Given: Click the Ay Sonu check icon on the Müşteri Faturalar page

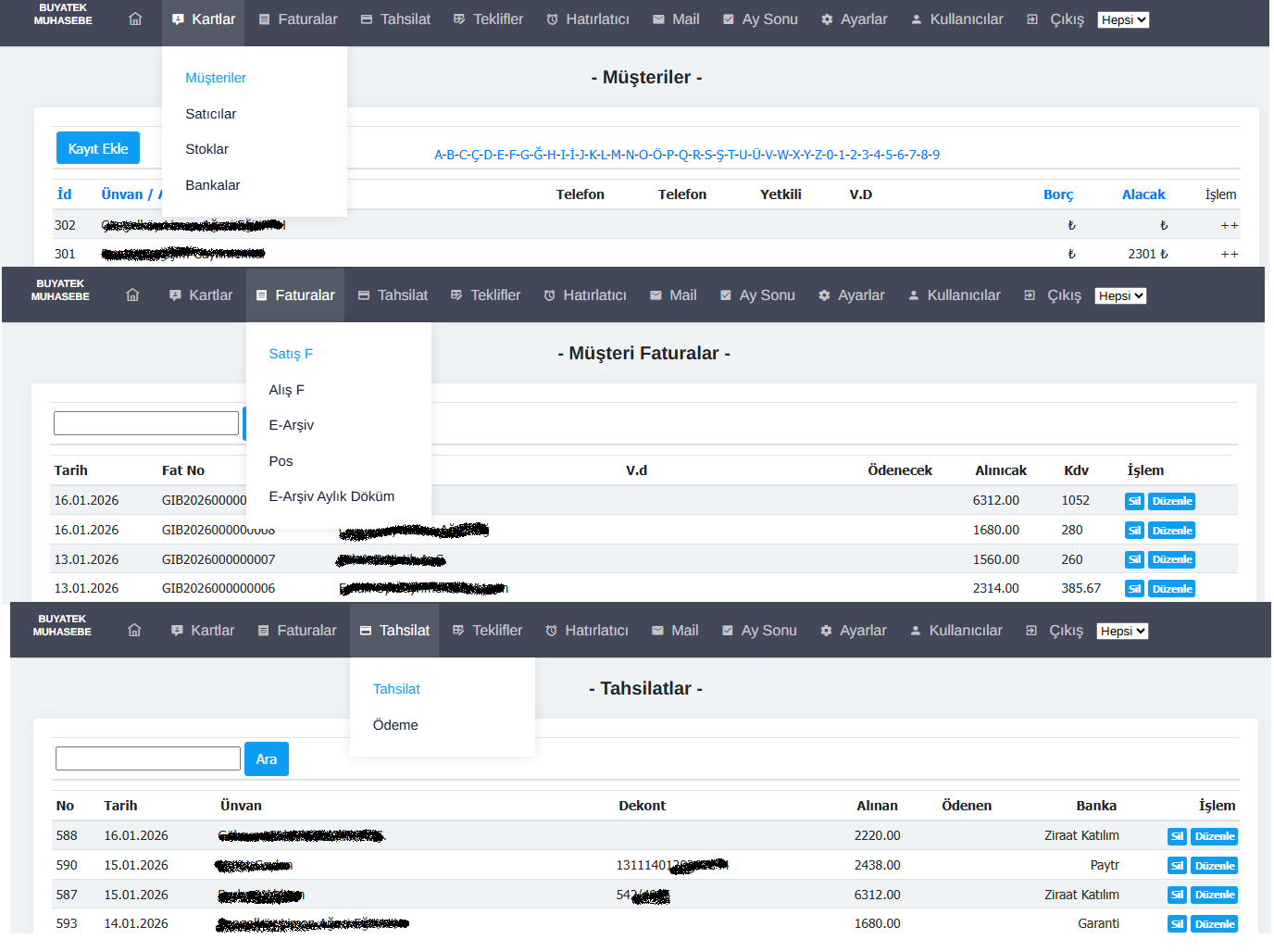Looking at the screenshot, I should tap(726, 295).
